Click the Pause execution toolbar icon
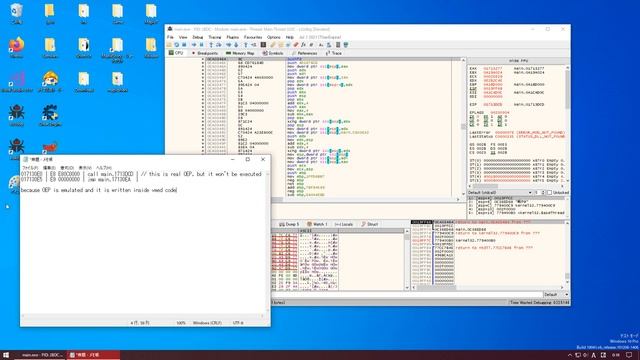Viewport: 640px width, 360px height. coord(202,45)
